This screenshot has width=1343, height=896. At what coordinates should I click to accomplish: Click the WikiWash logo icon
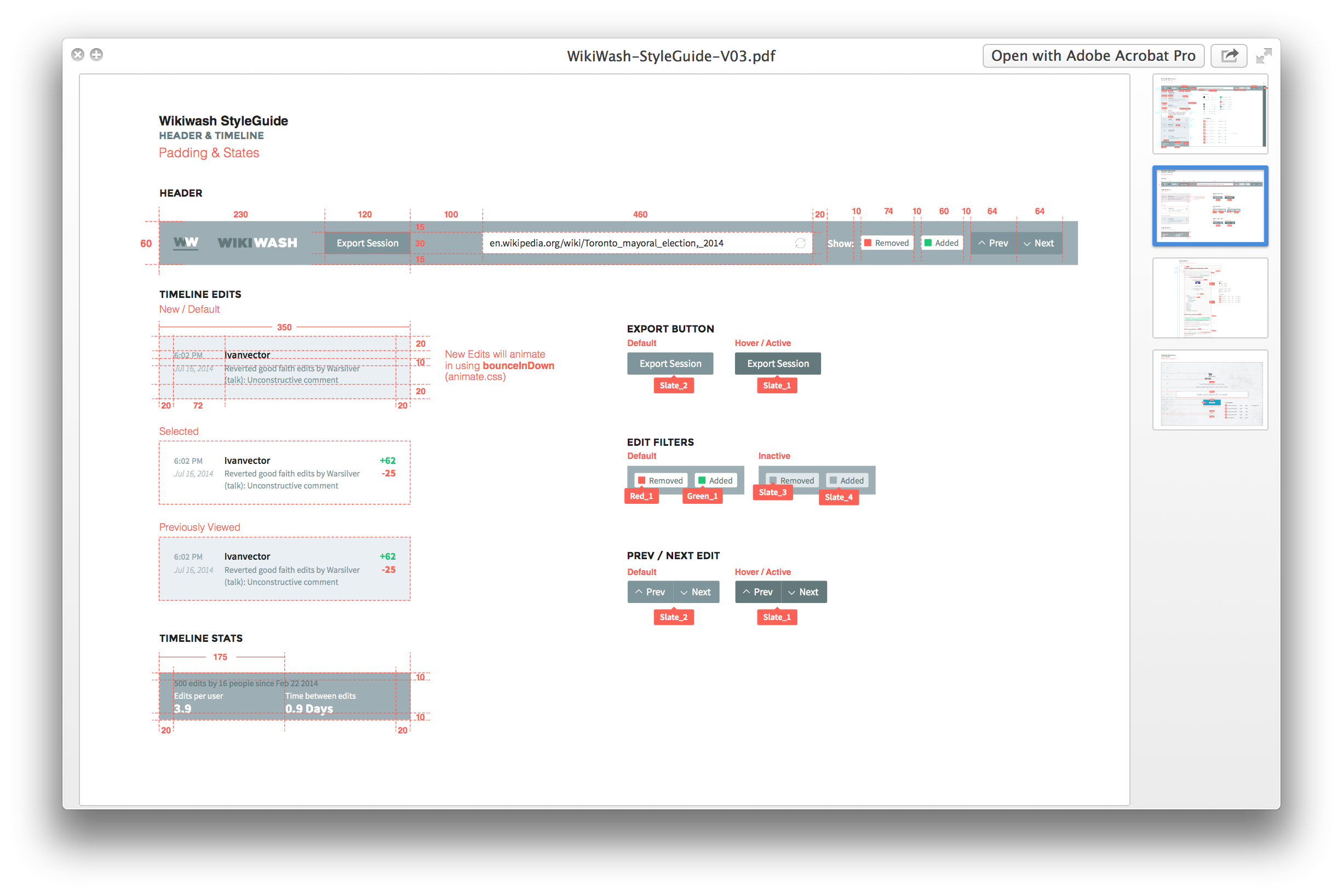[183, 242]
